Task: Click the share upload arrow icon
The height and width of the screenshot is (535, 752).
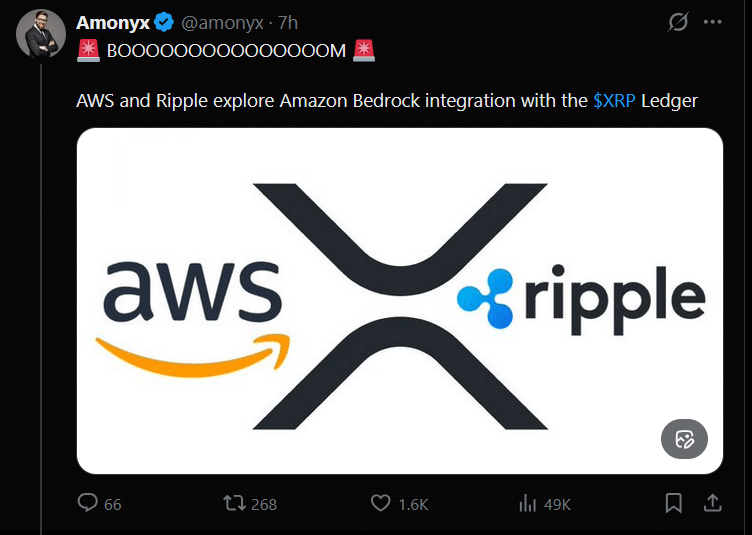Action: click(x=712, y=503)
